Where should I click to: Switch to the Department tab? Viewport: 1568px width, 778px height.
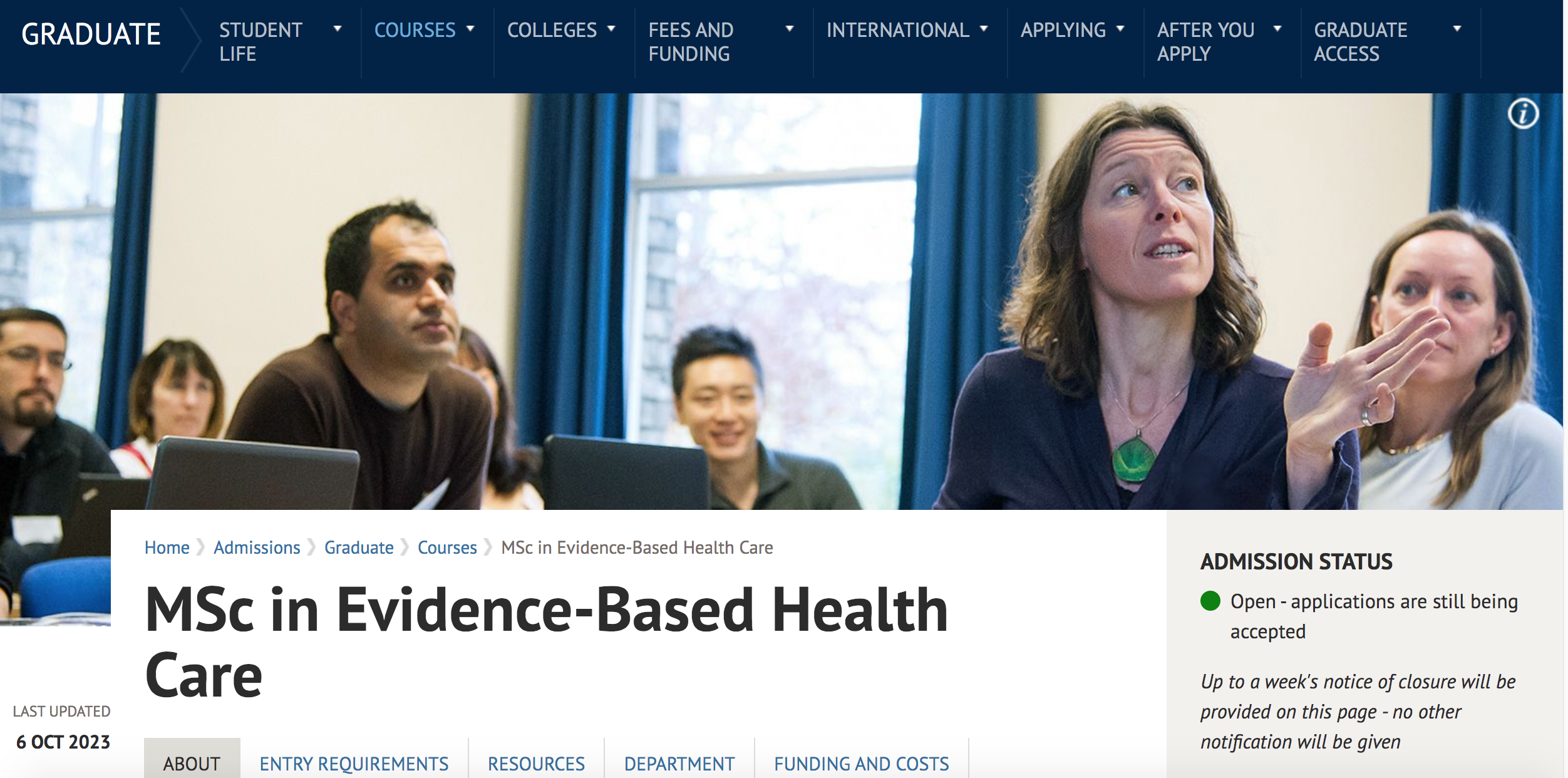click(x=679, y=762)
